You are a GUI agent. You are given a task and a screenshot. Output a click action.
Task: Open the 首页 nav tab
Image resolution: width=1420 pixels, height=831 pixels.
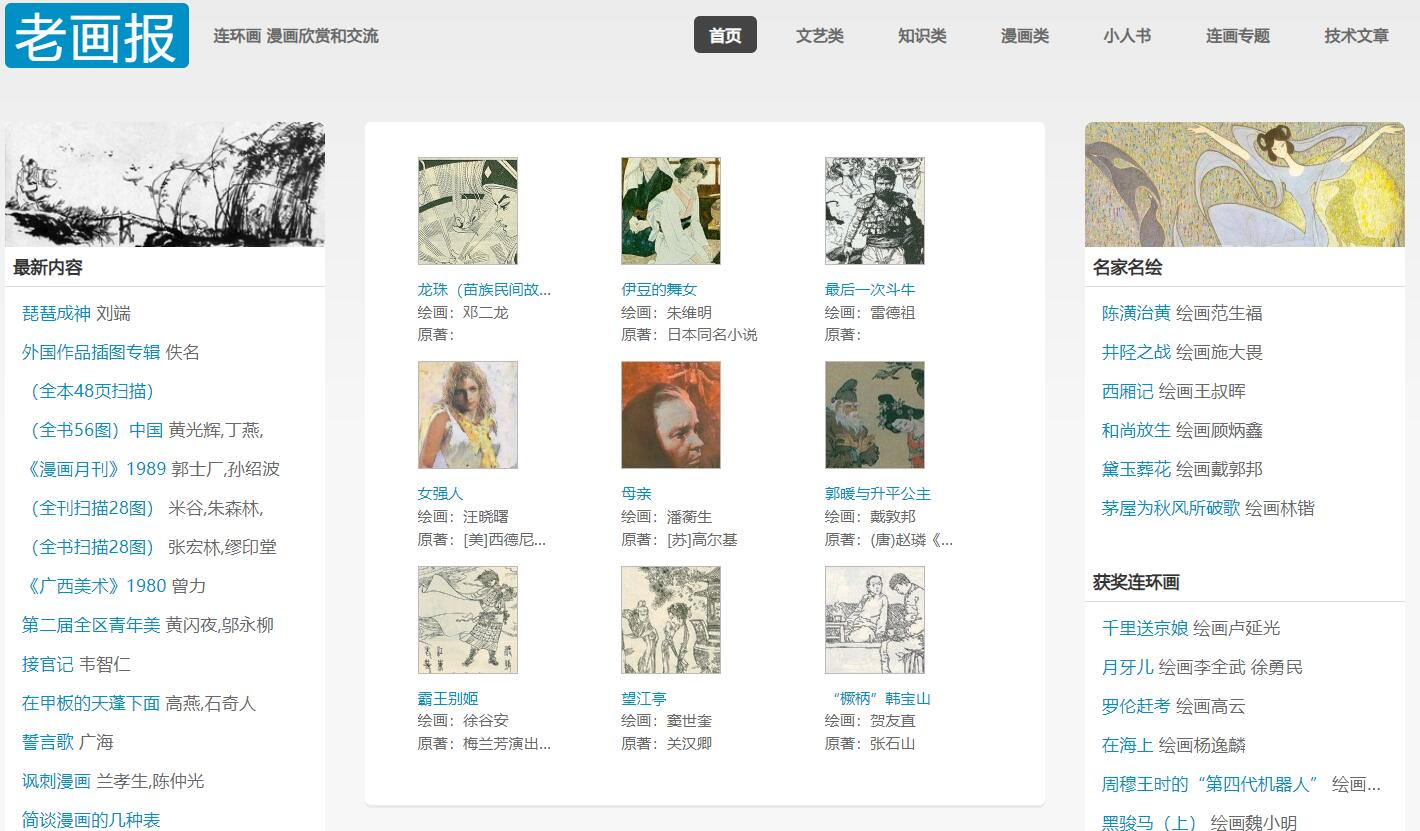coord(725,35)
